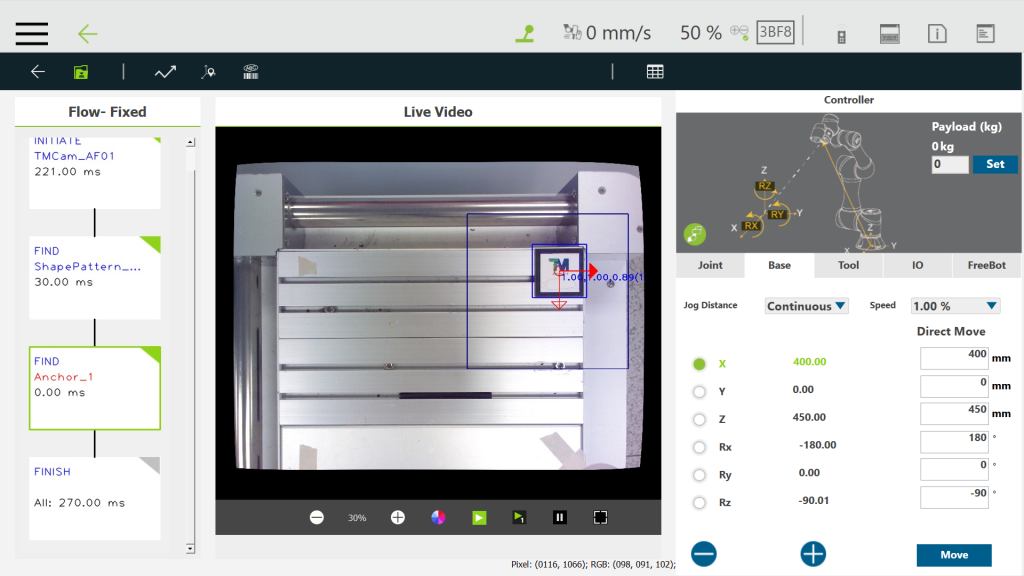Select the Z axis radio button
Image resolution: width=1024 pixels, height=576 pixels.
click(x=699, y=419)
